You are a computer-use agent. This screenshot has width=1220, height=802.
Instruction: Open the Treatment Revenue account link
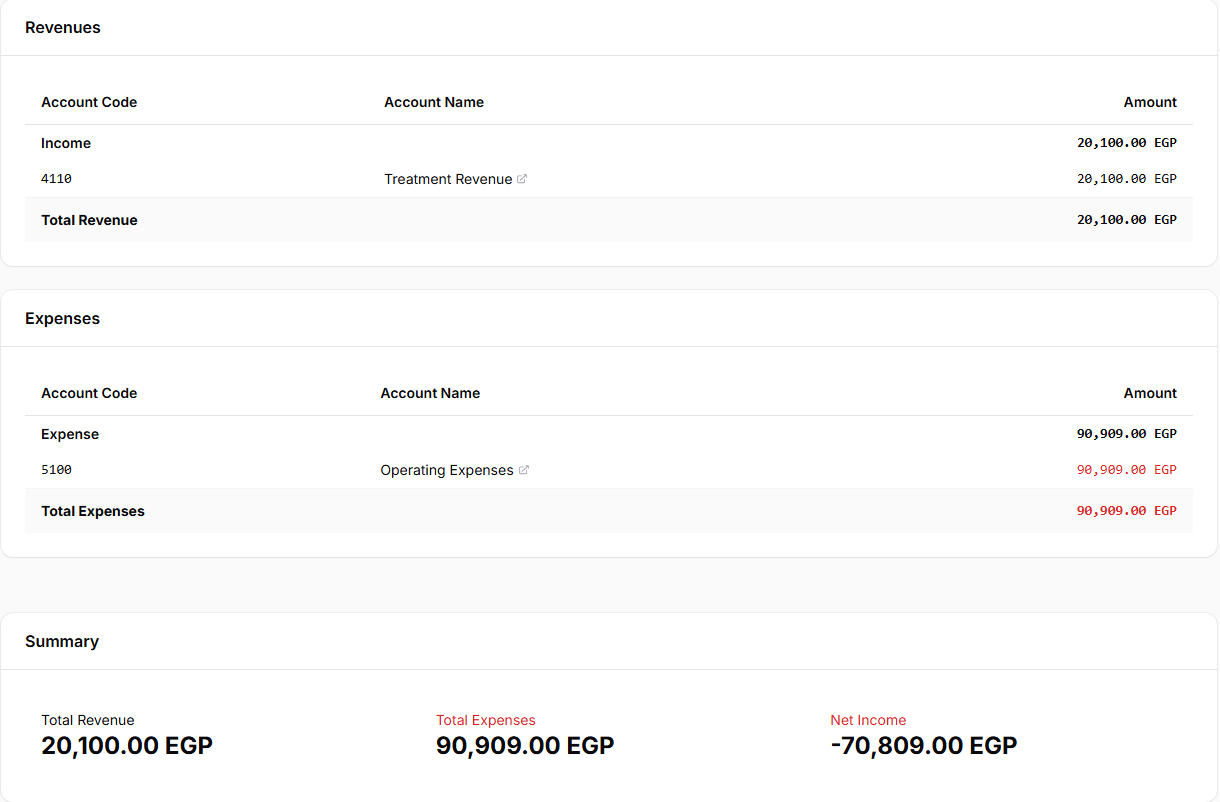point(448,179)
